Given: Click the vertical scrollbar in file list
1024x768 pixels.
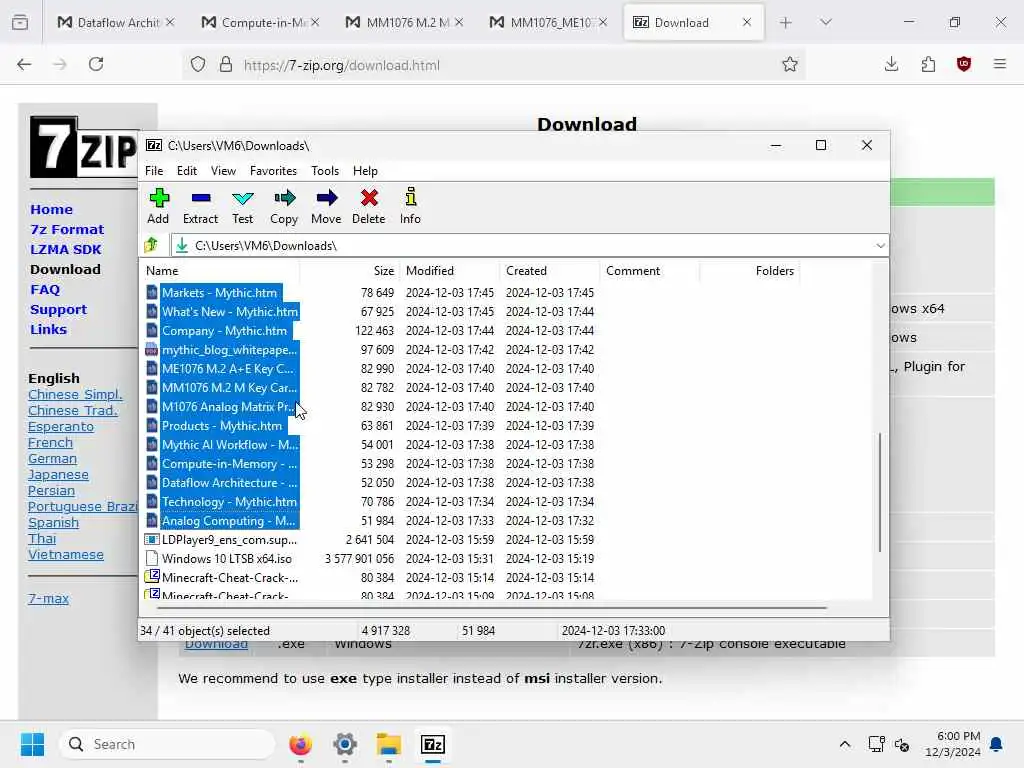Looking at the screenshot, I should tap(880, 492).
